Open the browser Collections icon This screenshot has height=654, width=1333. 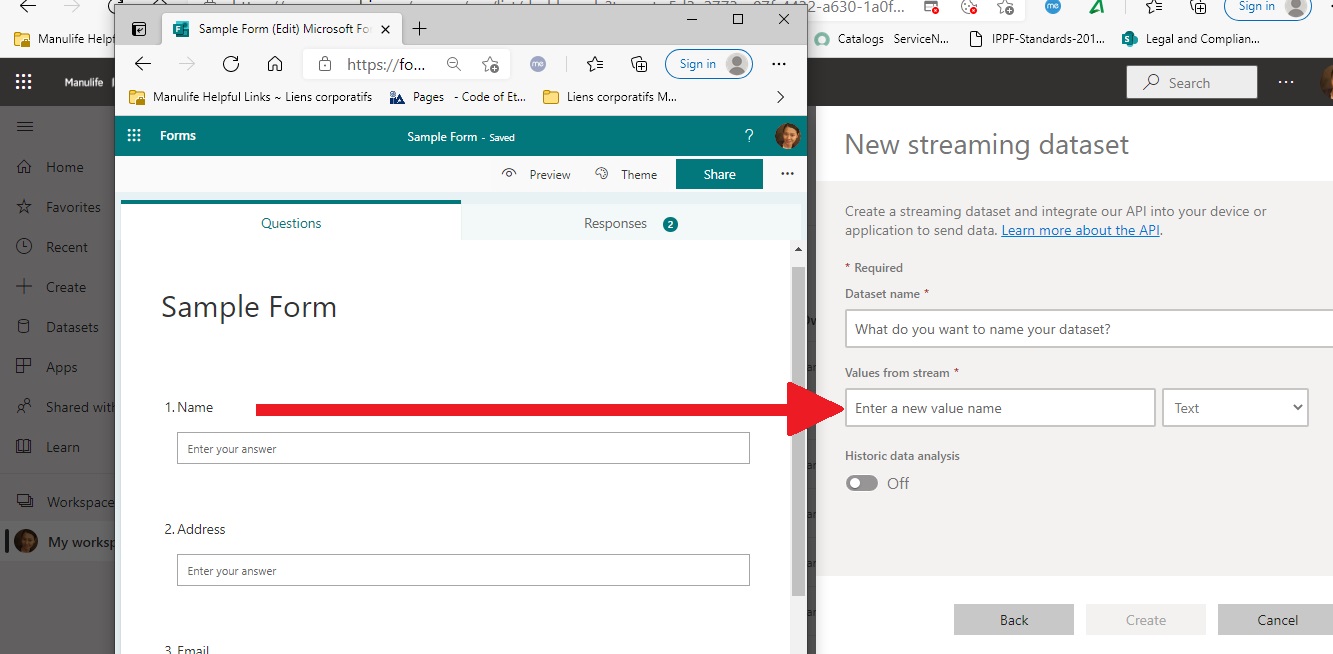638,63
